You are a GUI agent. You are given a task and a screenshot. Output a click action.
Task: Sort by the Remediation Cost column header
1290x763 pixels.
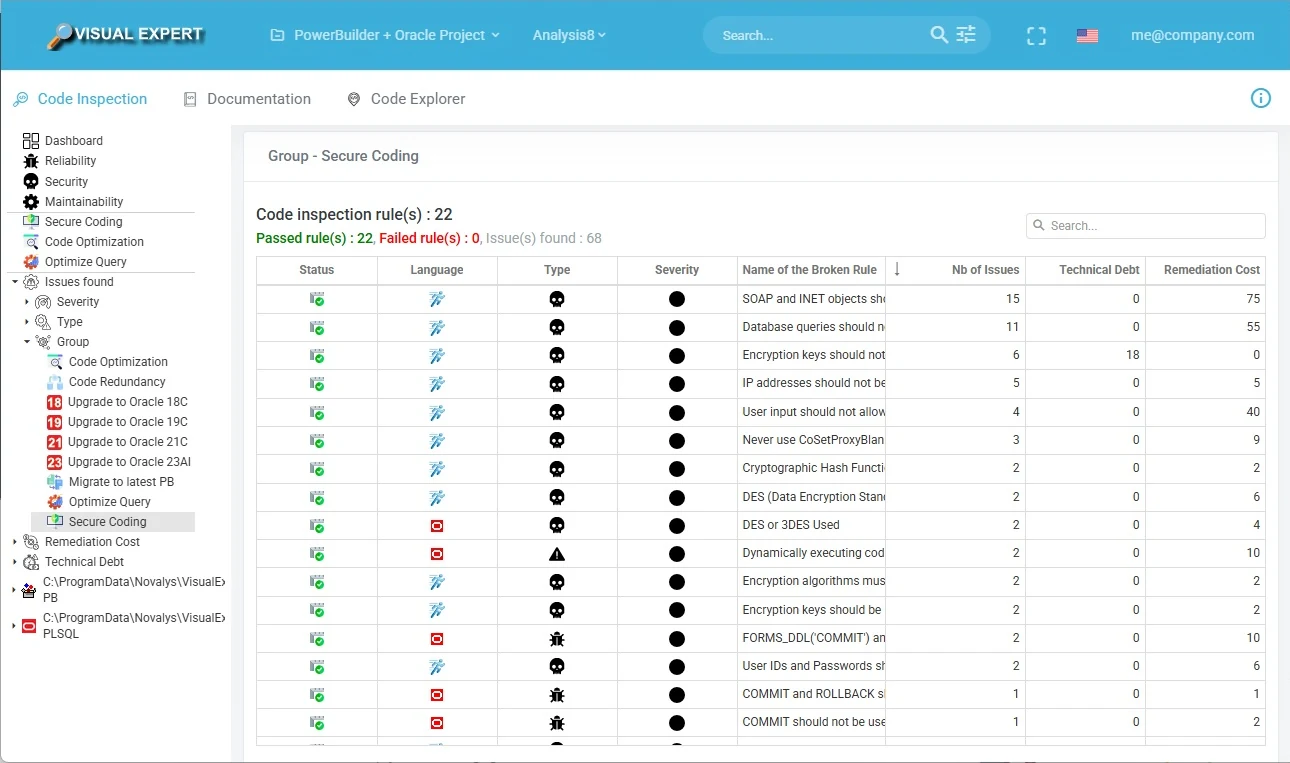coord(1205,270)
